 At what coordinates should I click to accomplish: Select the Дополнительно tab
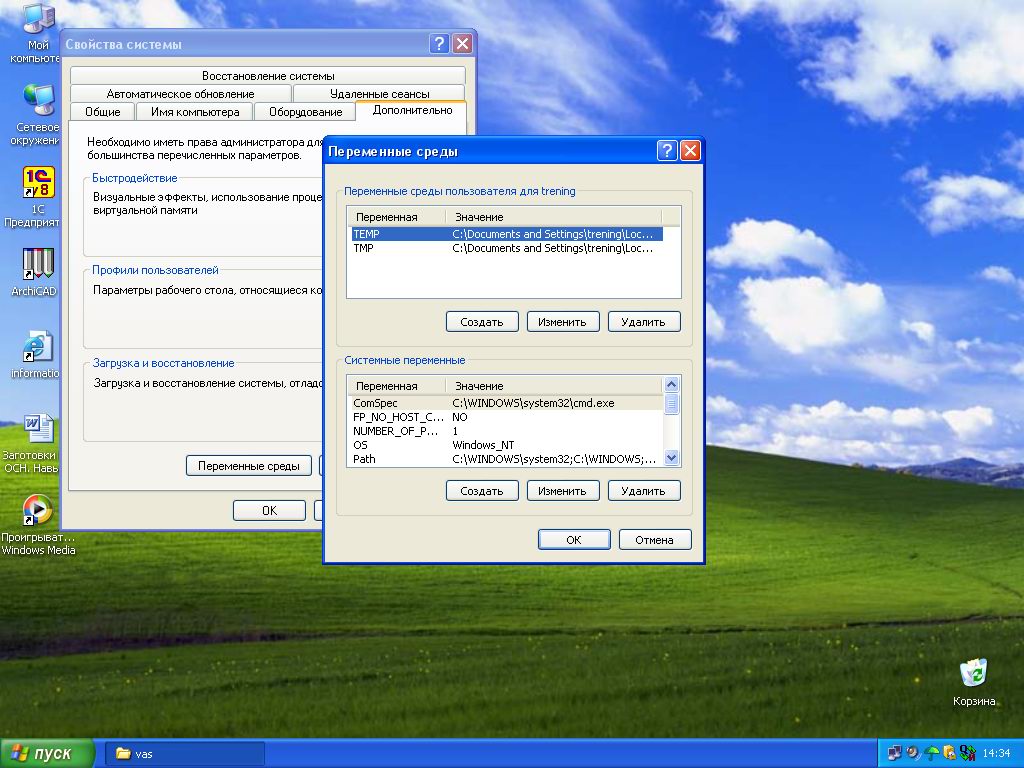(412, 110)
